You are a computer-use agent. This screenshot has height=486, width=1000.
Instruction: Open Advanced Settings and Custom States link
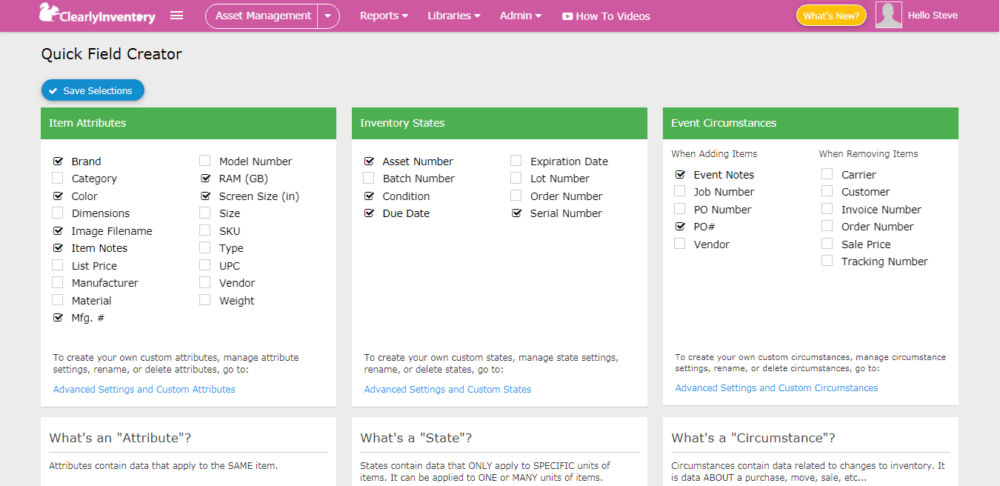point(448,389)
